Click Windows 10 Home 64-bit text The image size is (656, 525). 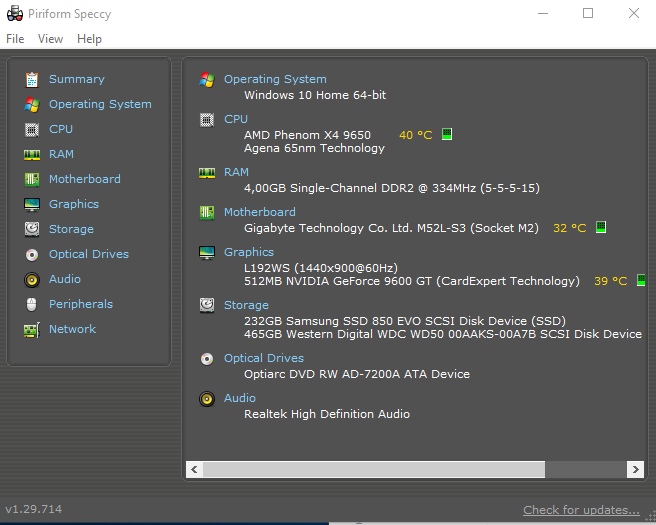click(x=315, y=95)
